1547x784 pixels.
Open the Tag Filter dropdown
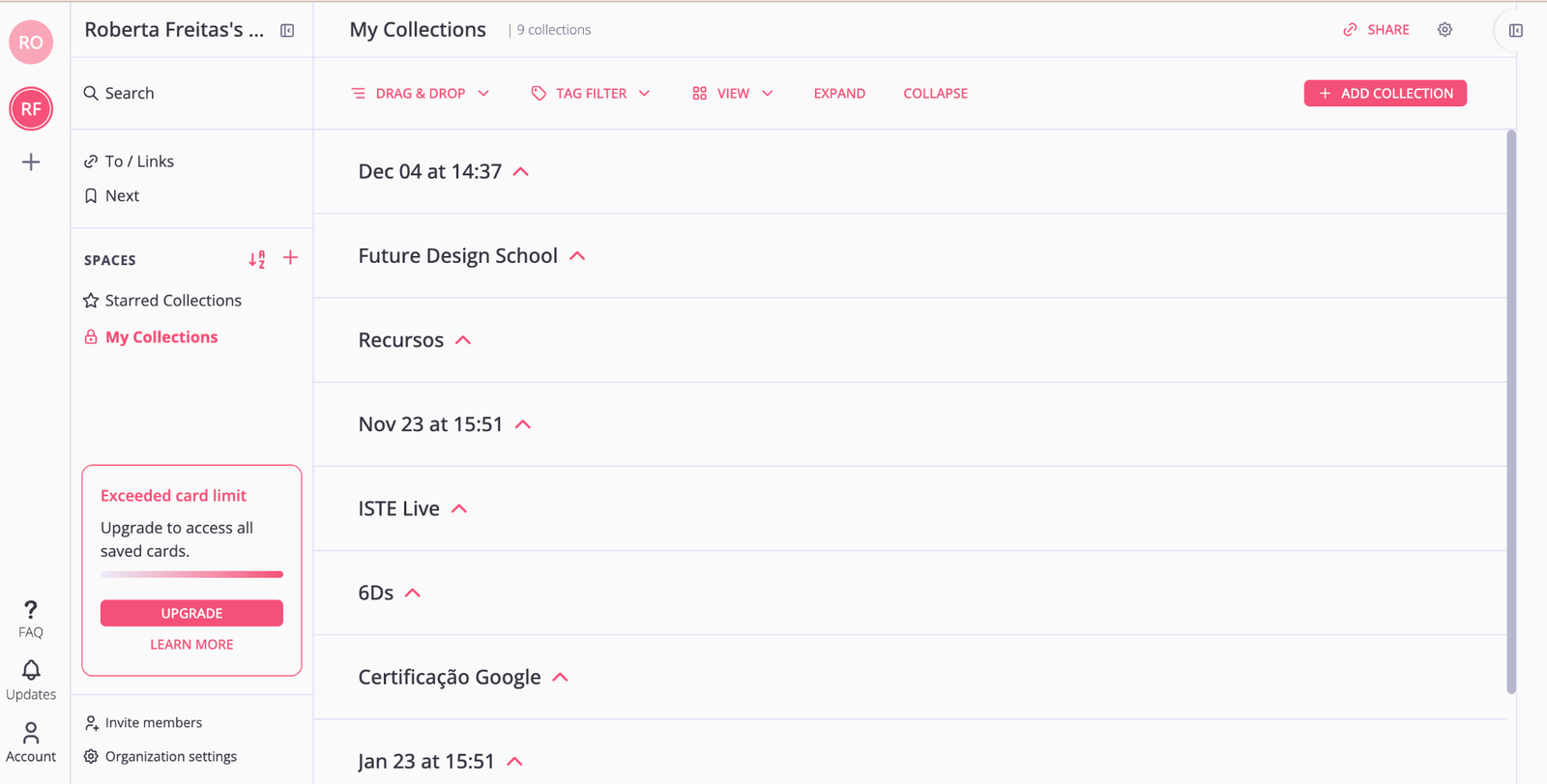coord(591,94)
